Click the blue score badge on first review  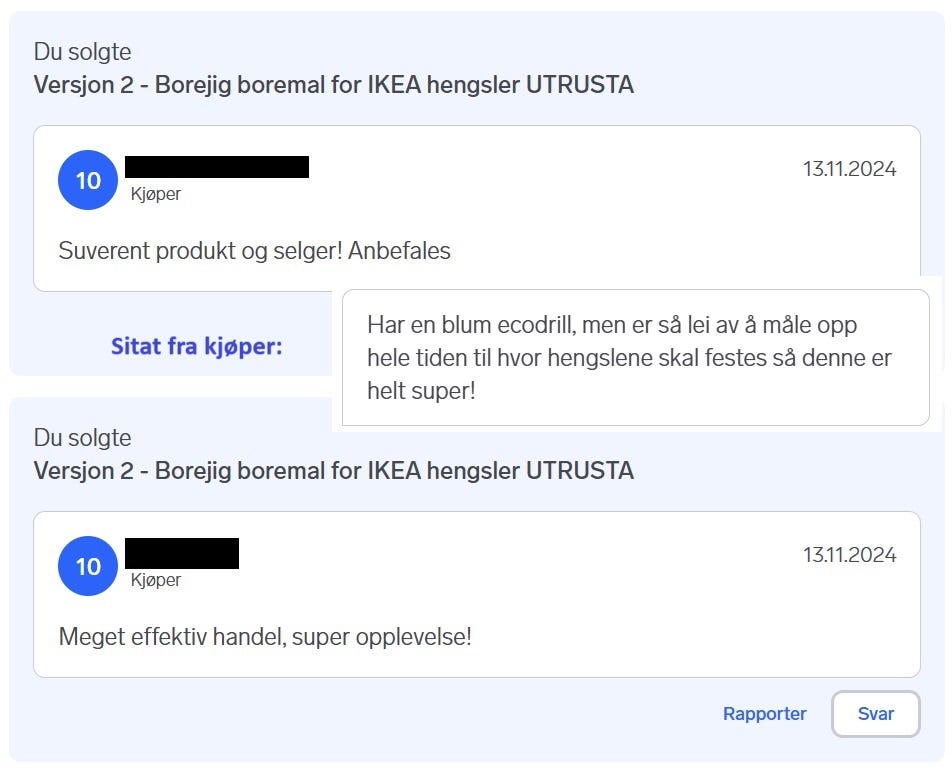[88, 180]
